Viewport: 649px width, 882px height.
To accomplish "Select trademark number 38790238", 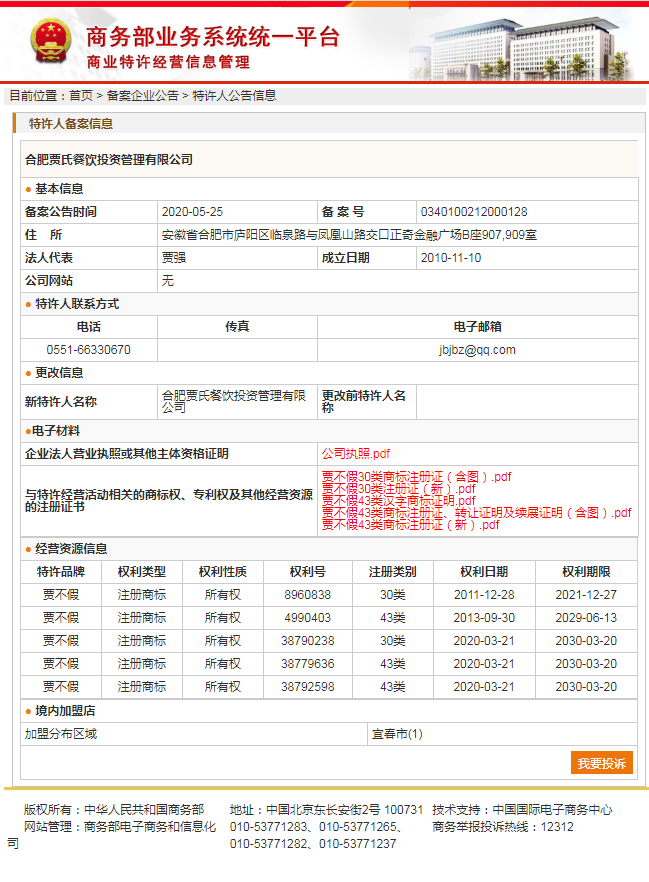I will (308, 641).
